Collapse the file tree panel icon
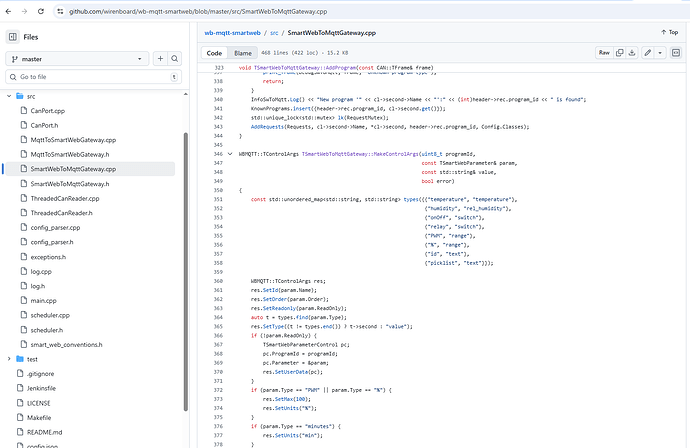 tap(13, 37)
